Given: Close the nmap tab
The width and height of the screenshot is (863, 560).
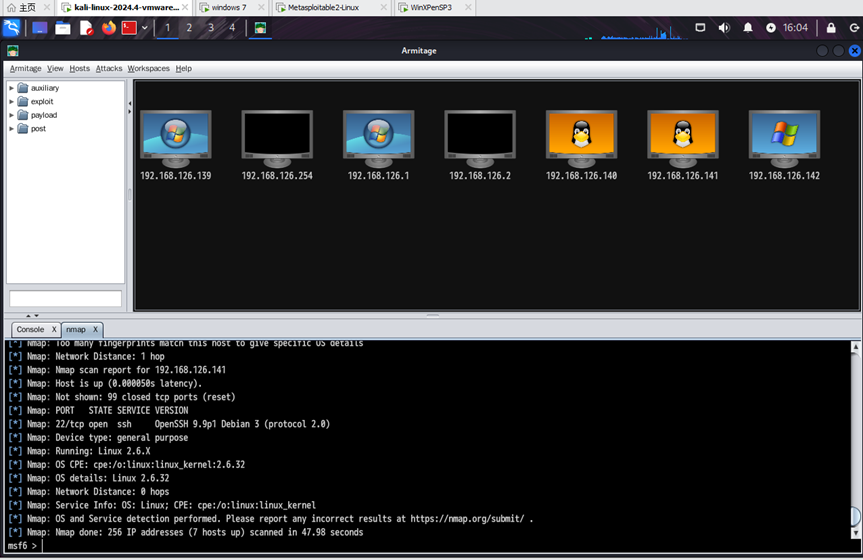Looking at the screenshot, I should click(95, 329).
